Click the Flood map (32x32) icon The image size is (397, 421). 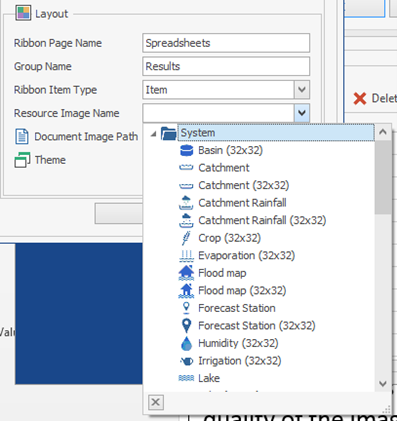coord(186,291)
